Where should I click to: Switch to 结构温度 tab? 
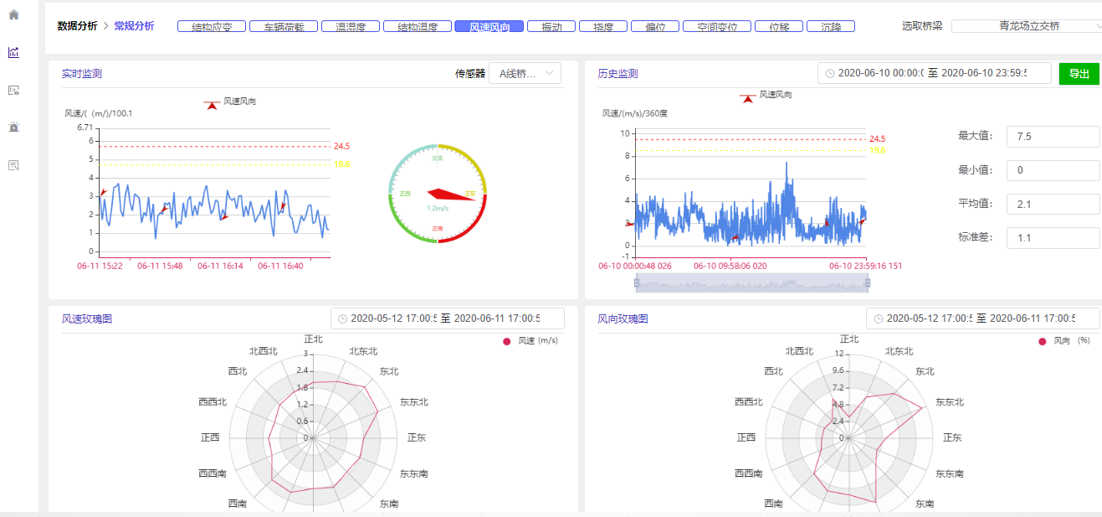[417, 27]
